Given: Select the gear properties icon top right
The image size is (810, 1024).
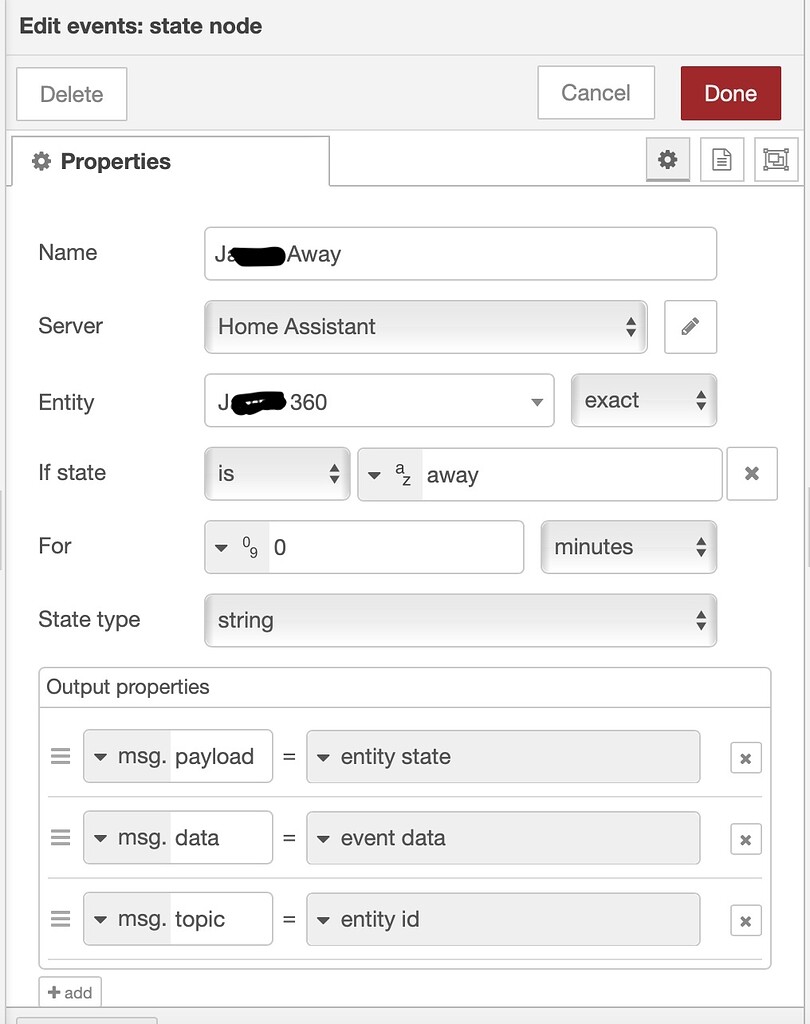Looking at the screenshot, I should pyautogui.click(x=668, y=160).
